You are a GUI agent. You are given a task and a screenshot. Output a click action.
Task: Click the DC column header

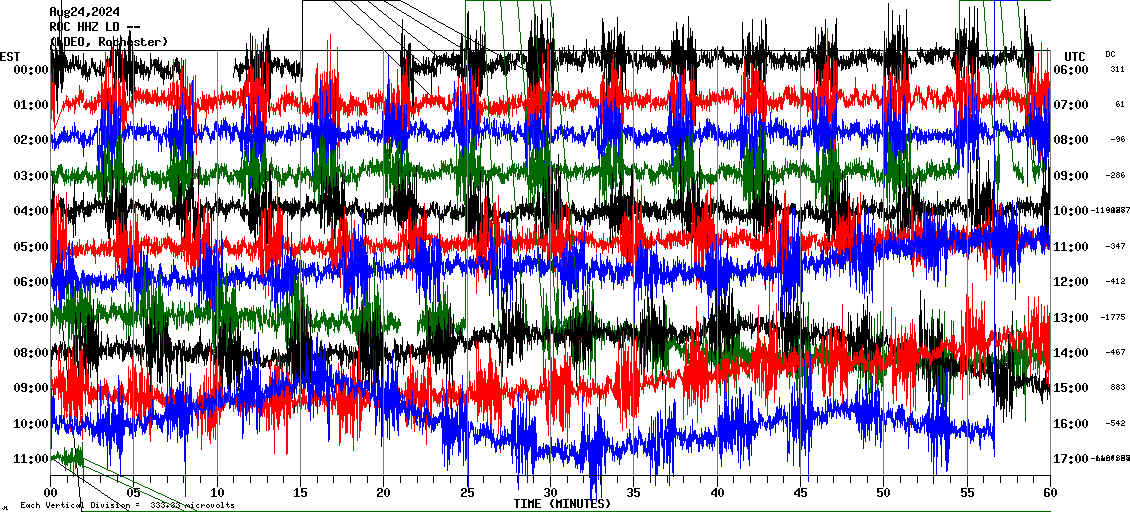point(1110,54)
